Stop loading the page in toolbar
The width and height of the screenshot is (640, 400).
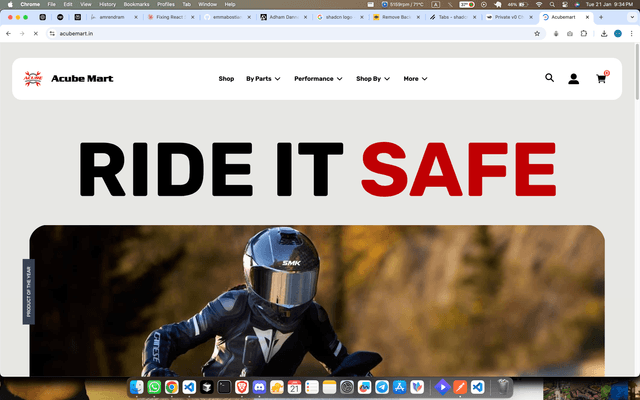pyautogui.click(x=37, y=33)
